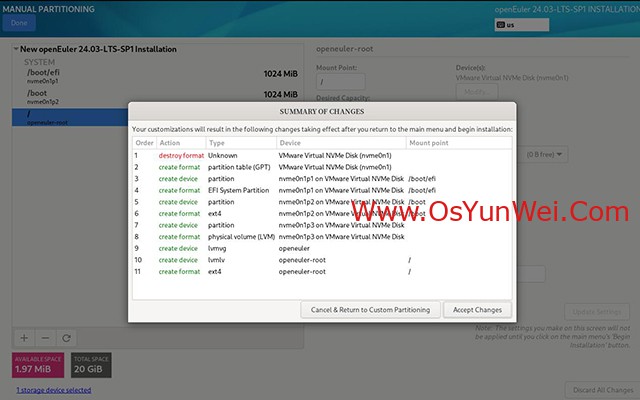This screenshot has height=400, width=640.
Task: Click the TOTAL SPACE 20 GiB indicator
Action: tap(91, 365)
